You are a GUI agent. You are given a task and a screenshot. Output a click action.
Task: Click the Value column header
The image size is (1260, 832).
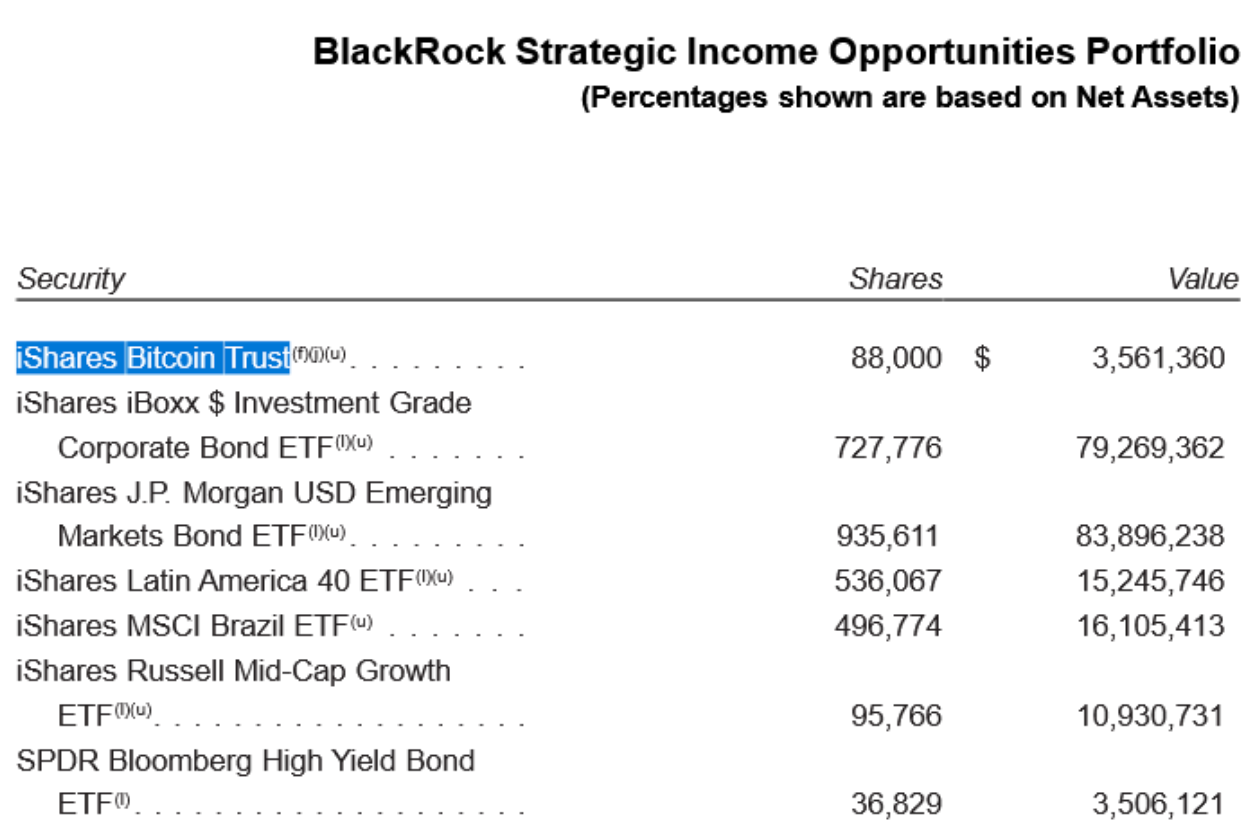(1203, 279)
